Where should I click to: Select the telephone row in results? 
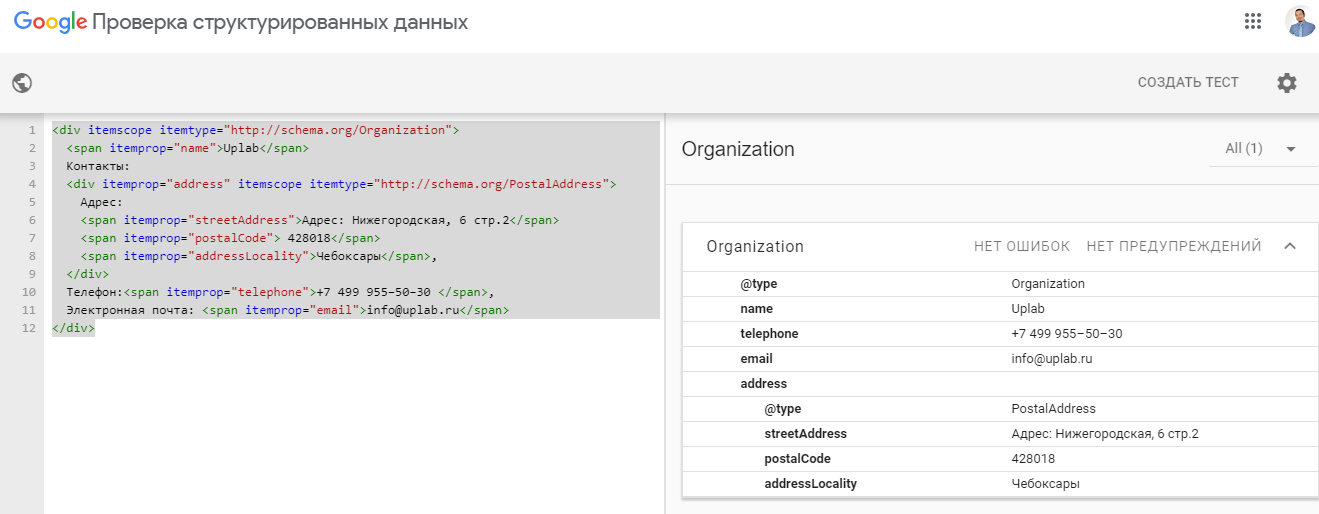click(x=1000, y=334)
